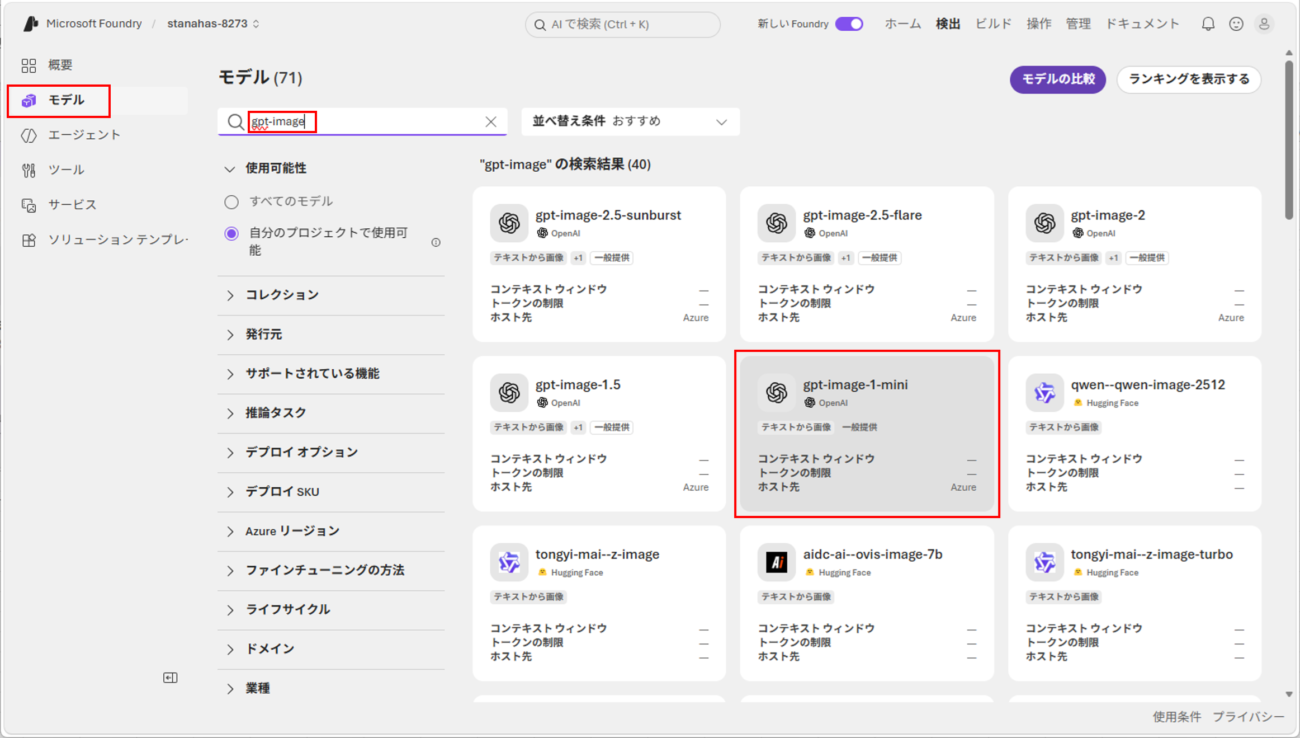
Task: Click the モデルの比較 button
Action: point(1058,80)
